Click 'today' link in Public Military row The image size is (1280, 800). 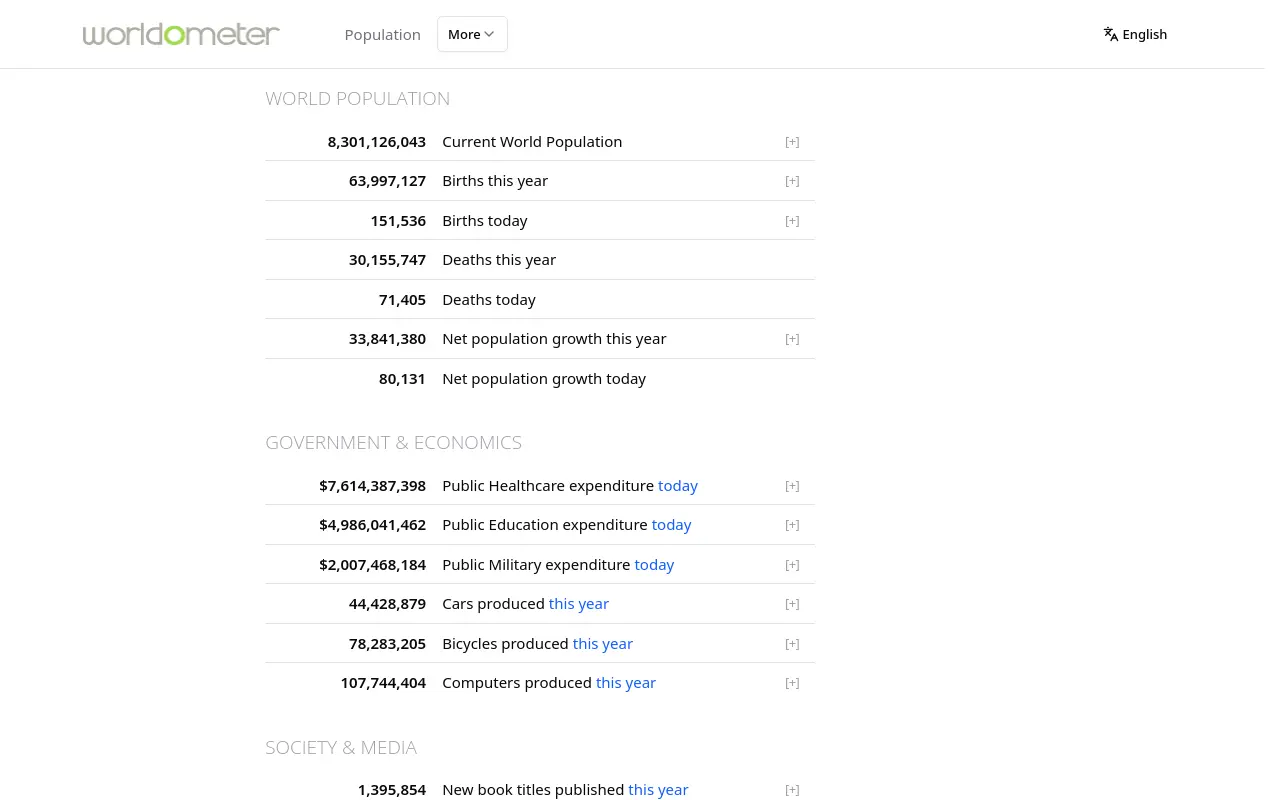(x=654, y=565)
